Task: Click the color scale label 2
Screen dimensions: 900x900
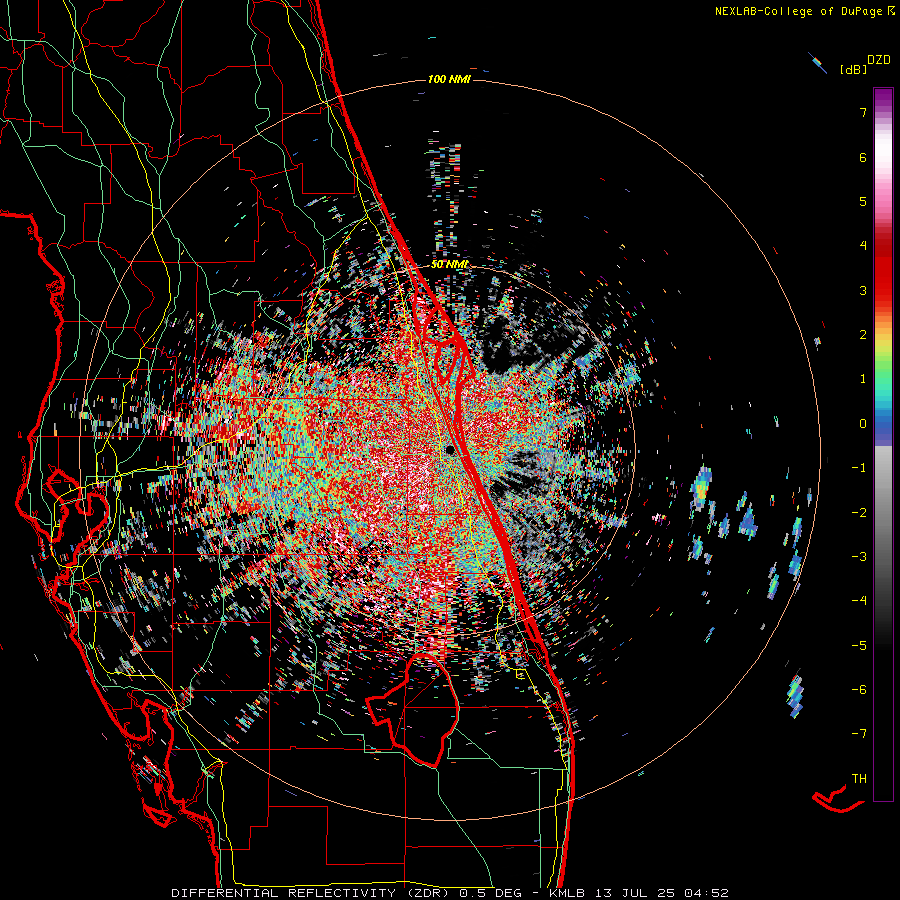Action: [x=863, y=335]
